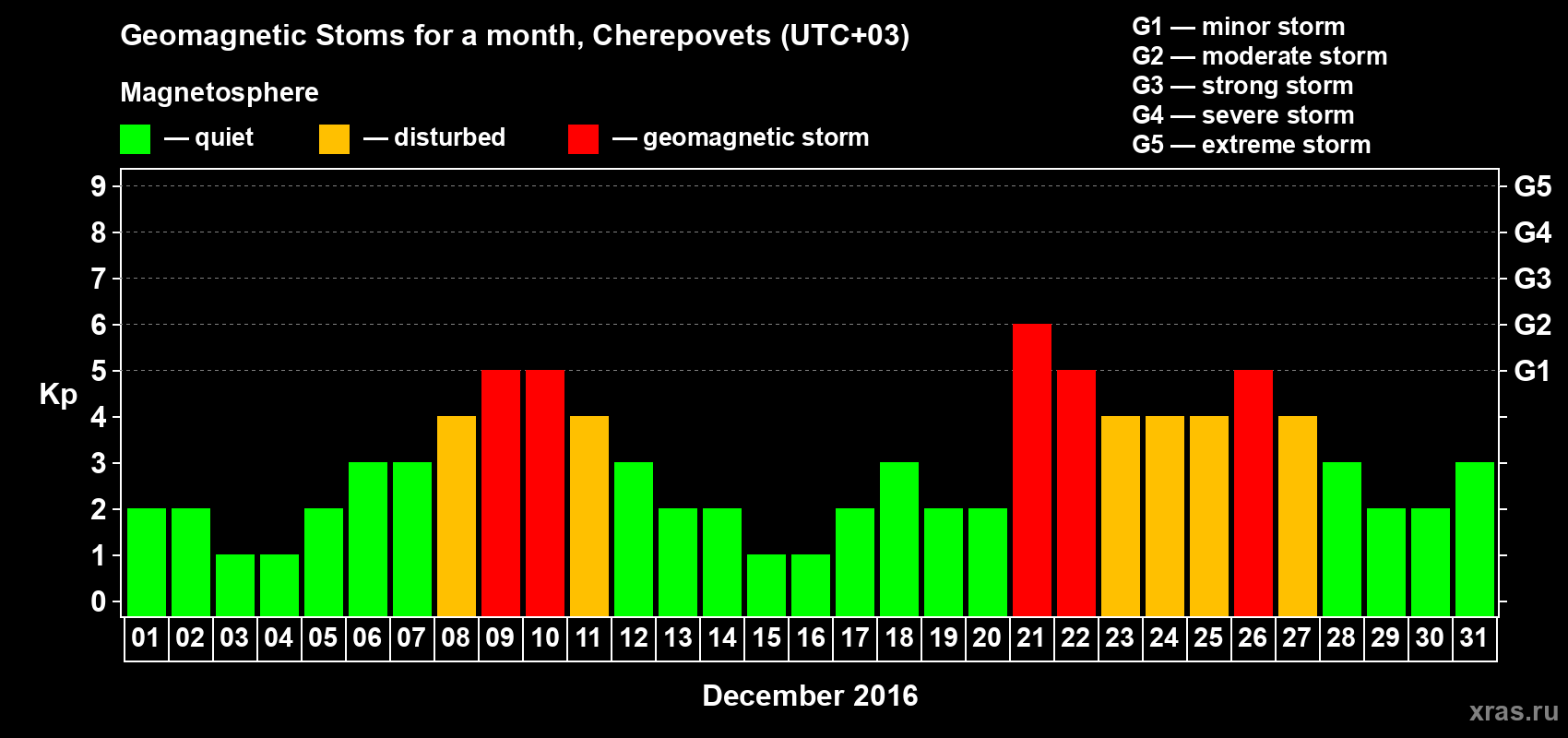This screenshot has width=1568, height=738.
Task: Select the green bar for day 28
Action: [1342, 540]
